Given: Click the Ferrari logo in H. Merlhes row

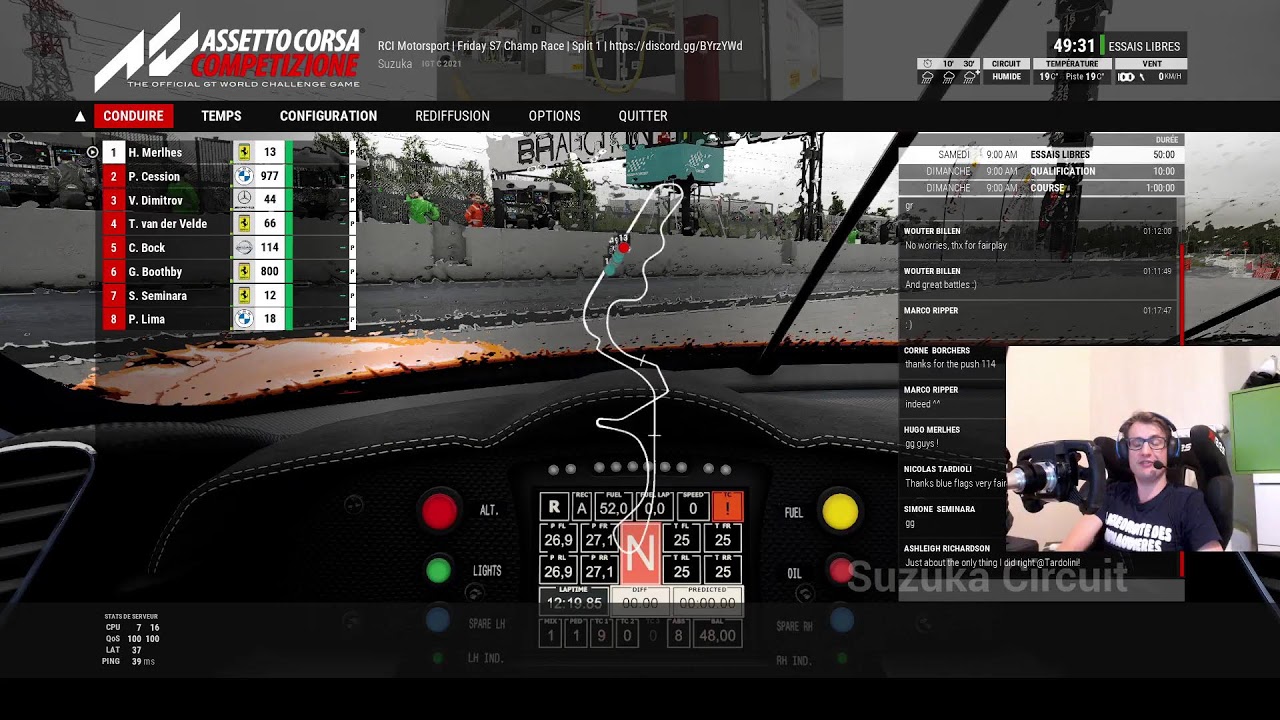Looking at the screenshot, I should click(x=243, y=152).
